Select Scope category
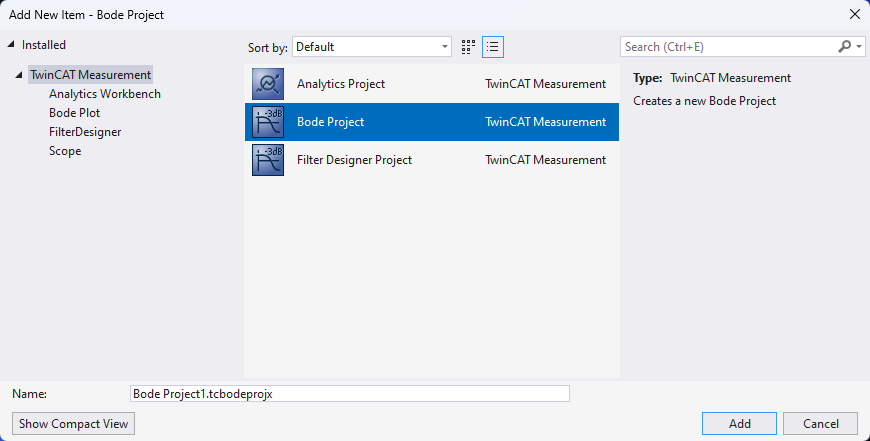The height and width of the screenshot is (441, 870). click(x=65, y=151)
